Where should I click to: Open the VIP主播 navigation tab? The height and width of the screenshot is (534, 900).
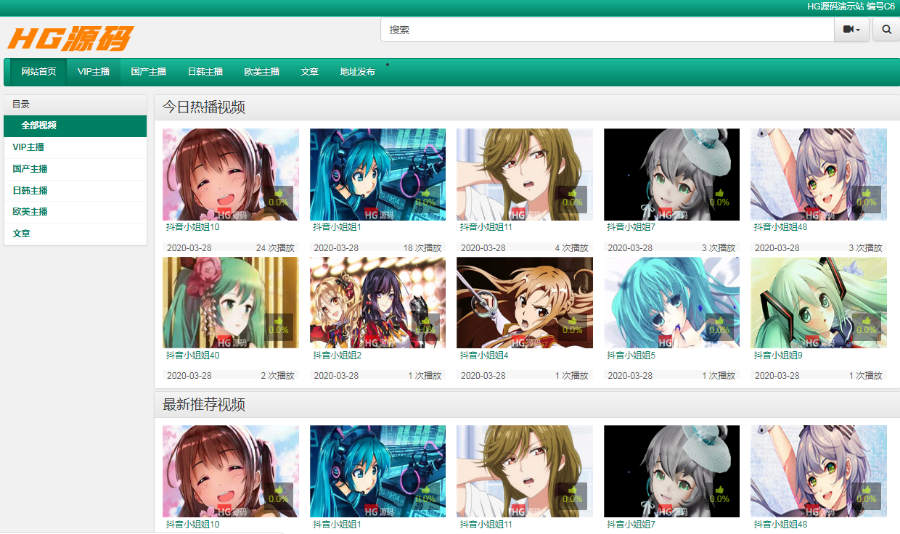(x=94, y=72)
